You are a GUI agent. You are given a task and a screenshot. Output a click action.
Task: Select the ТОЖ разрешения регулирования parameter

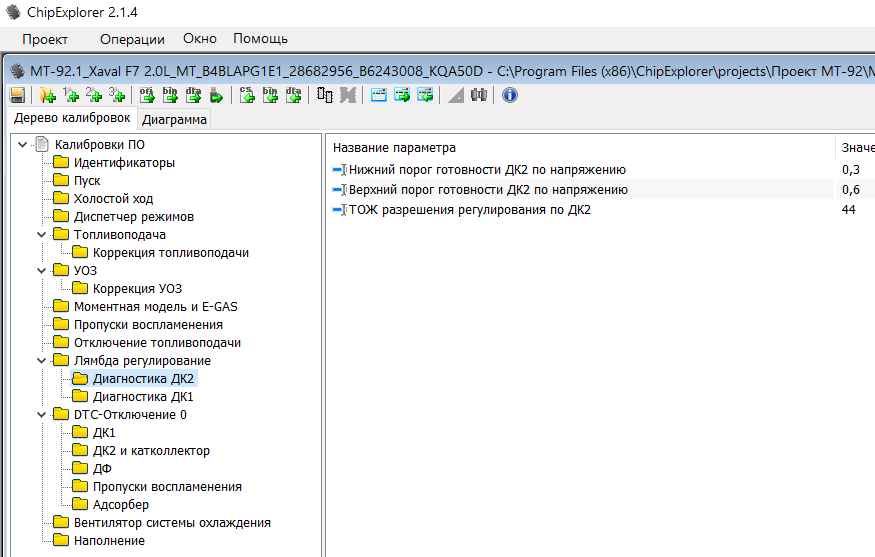point(469,210)
